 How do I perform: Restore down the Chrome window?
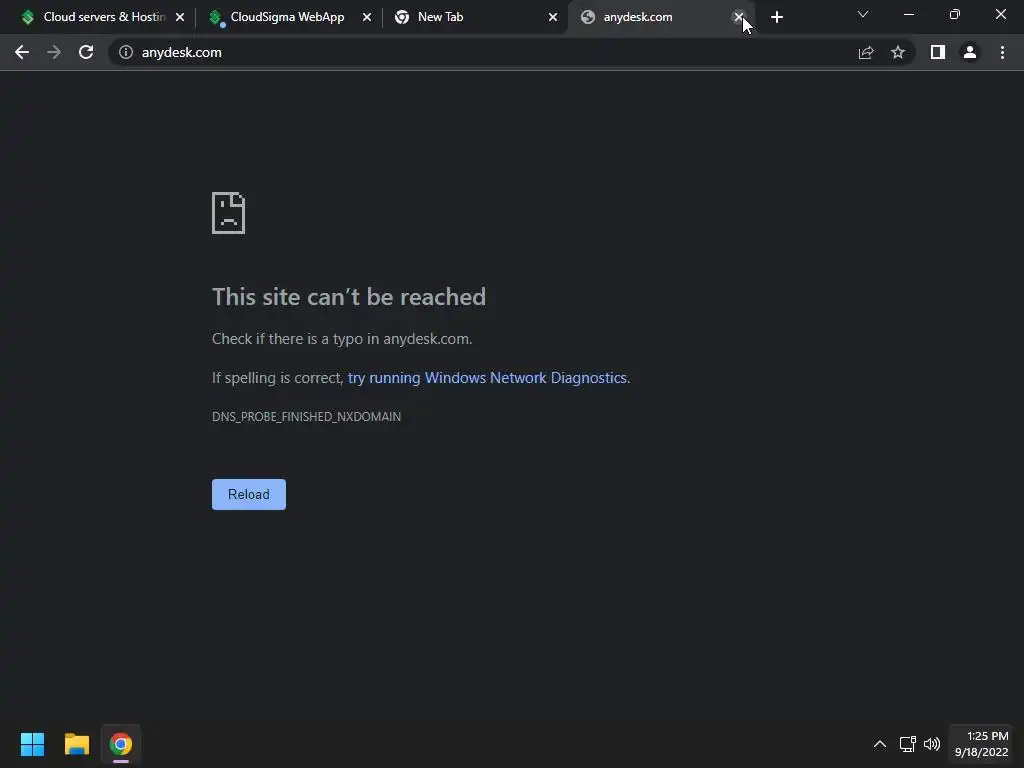955,14
